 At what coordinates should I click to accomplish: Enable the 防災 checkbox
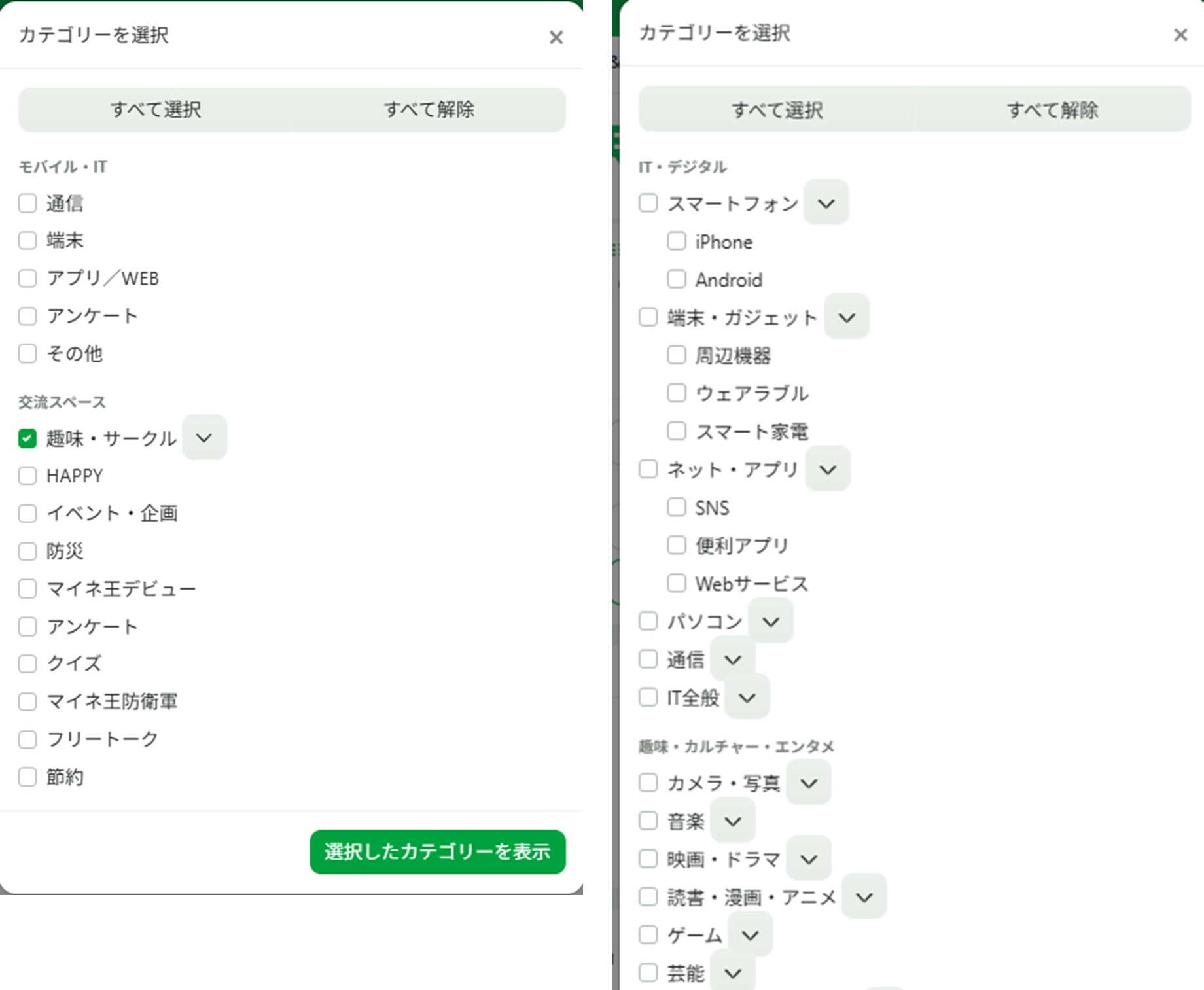(27, 551)
